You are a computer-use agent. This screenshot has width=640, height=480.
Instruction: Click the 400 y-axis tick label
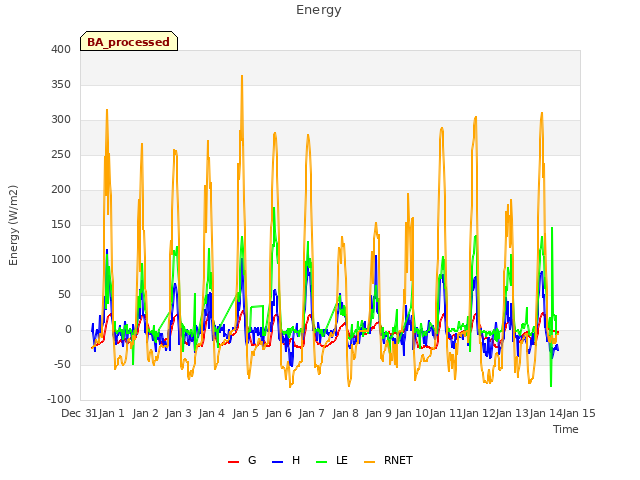click(x=61, y=50)
